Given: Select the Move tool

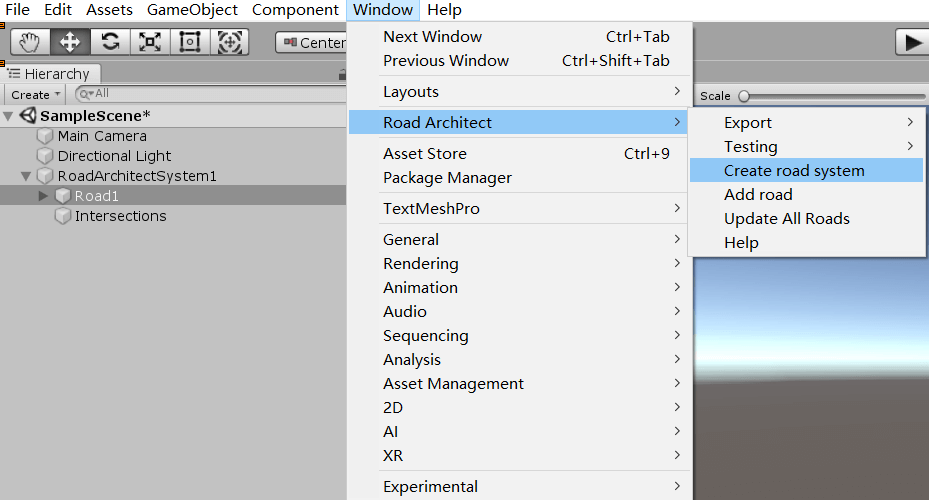Looking at the screenshot, I should [71, 42].
